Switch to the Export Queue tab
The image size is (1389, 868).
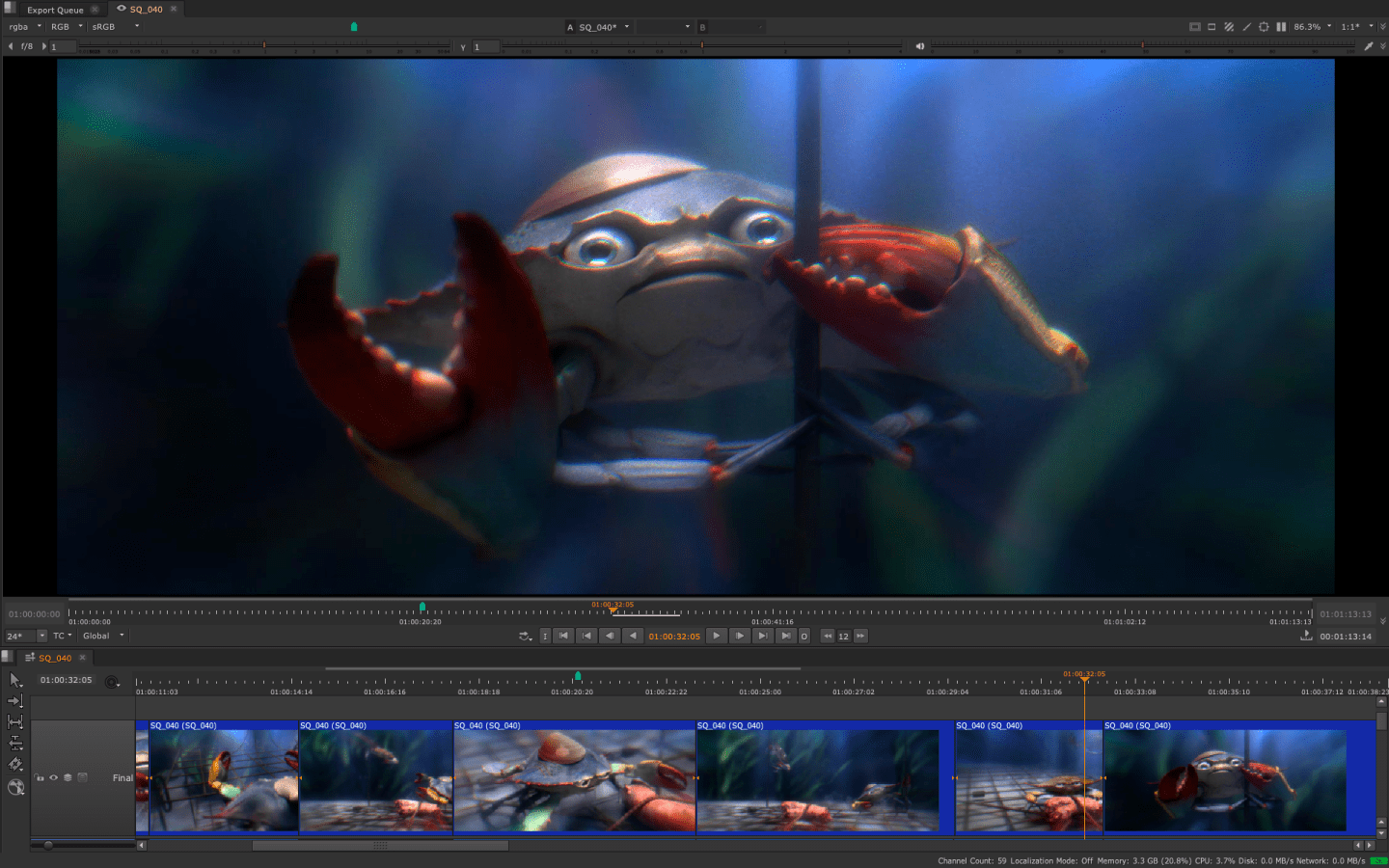pyautogui.click(x=55, y=10)
